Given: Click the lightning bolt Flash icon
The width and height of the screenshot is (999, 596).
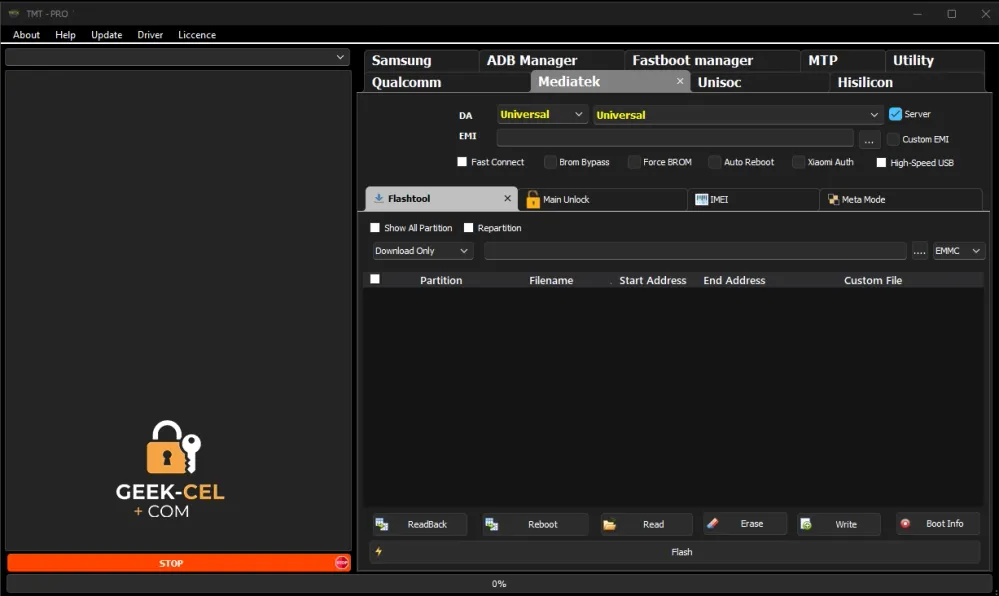Looking at the screenshot, I should click(x=378, y=551).
